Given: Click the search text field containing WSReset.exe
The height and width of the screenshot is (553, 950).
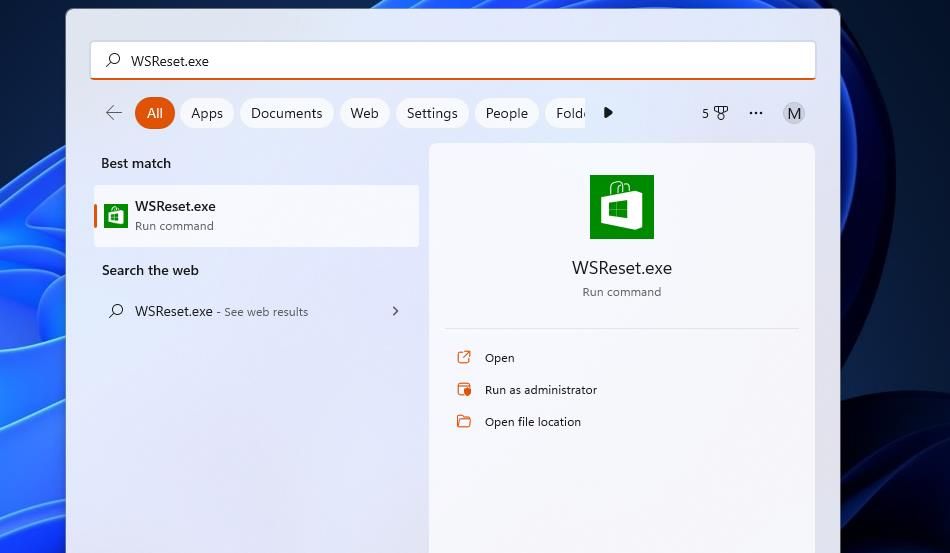Looking at the screenshot, I should coord(453,61).
